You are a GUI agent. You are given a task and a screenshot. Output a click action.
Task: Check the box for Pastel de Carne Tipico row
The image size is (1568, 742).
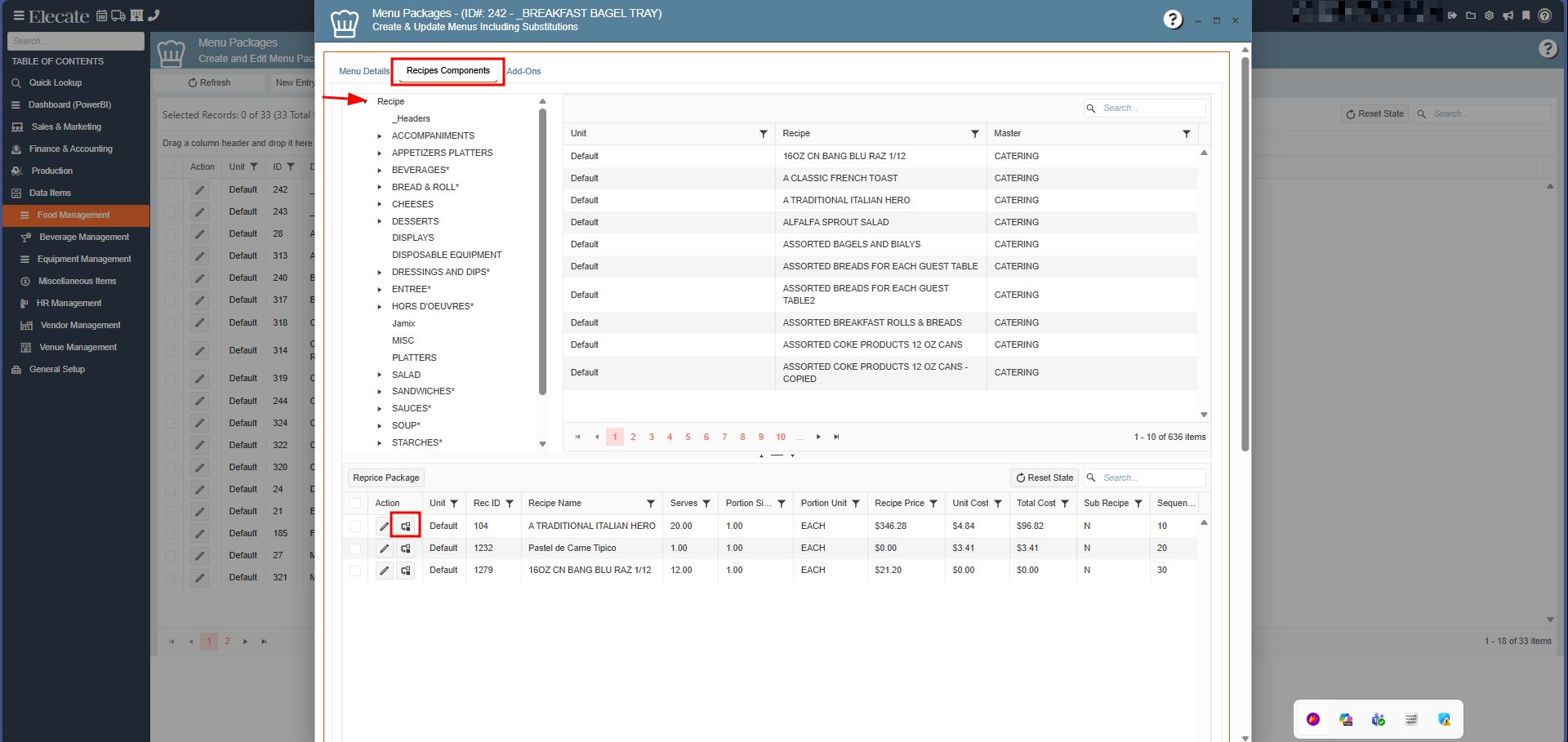(355, 549)
